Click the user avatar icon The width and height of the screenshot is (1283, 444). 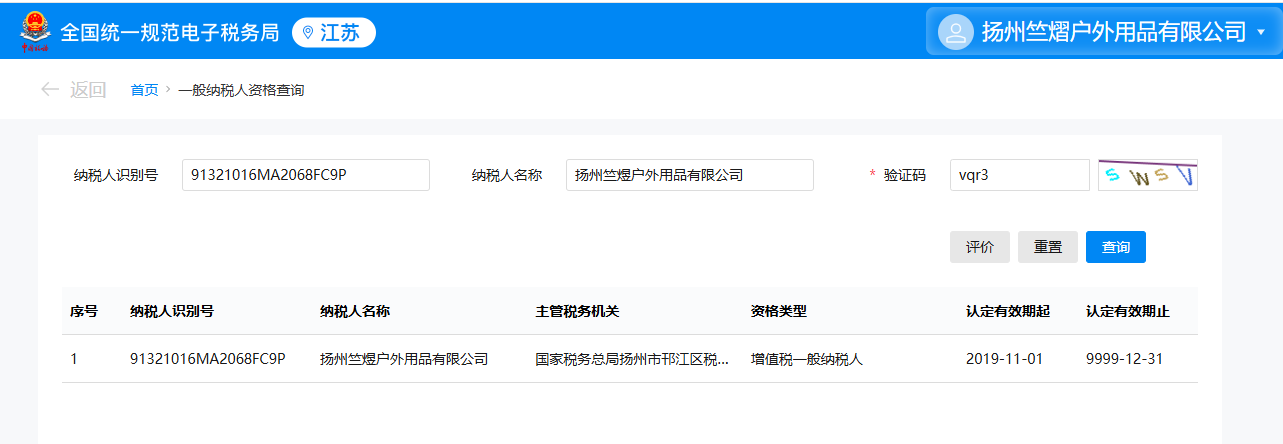(955, 32)
